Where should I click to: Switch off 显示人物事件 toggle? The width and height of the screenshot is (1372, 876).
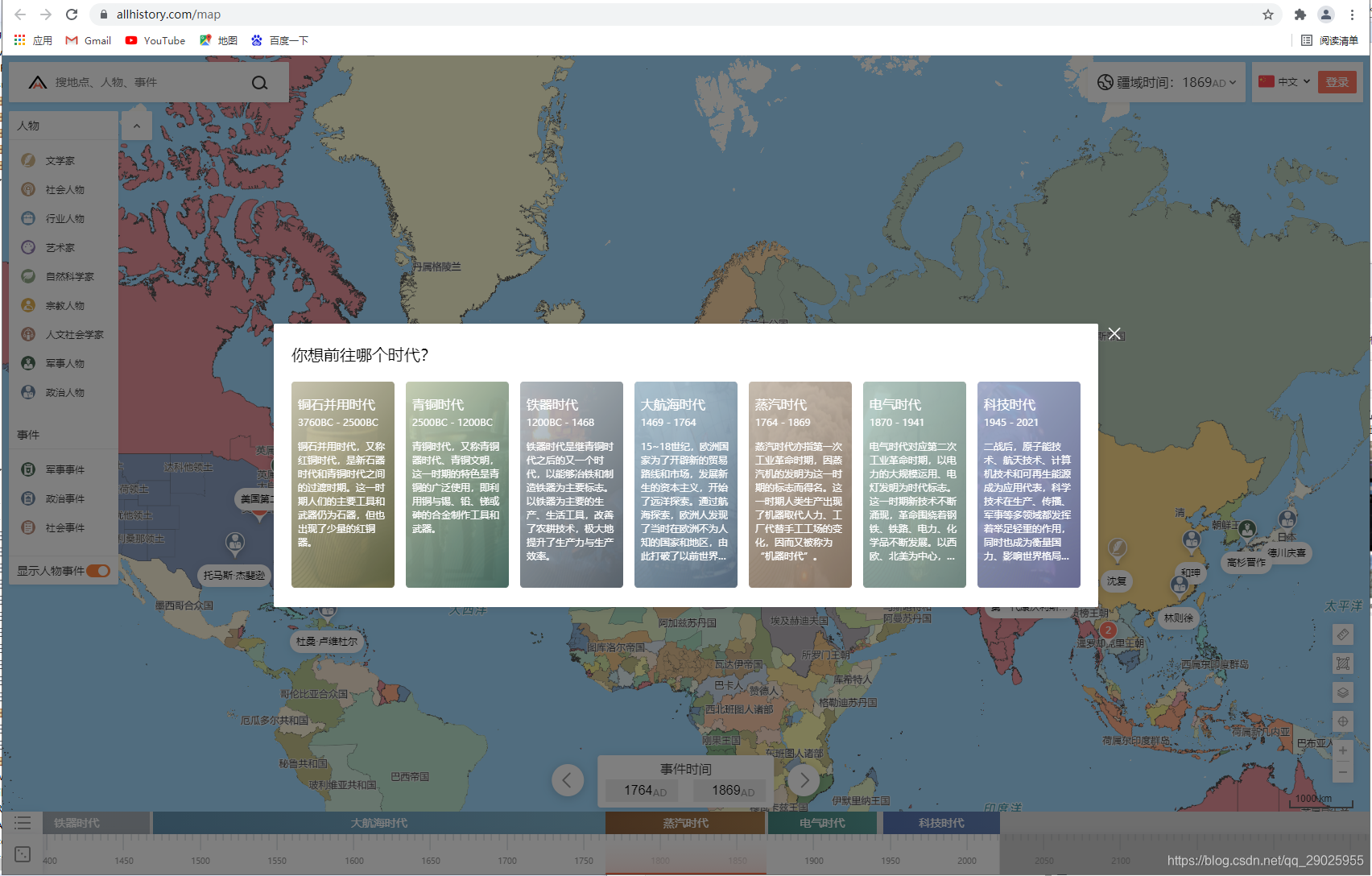[98, 571]
